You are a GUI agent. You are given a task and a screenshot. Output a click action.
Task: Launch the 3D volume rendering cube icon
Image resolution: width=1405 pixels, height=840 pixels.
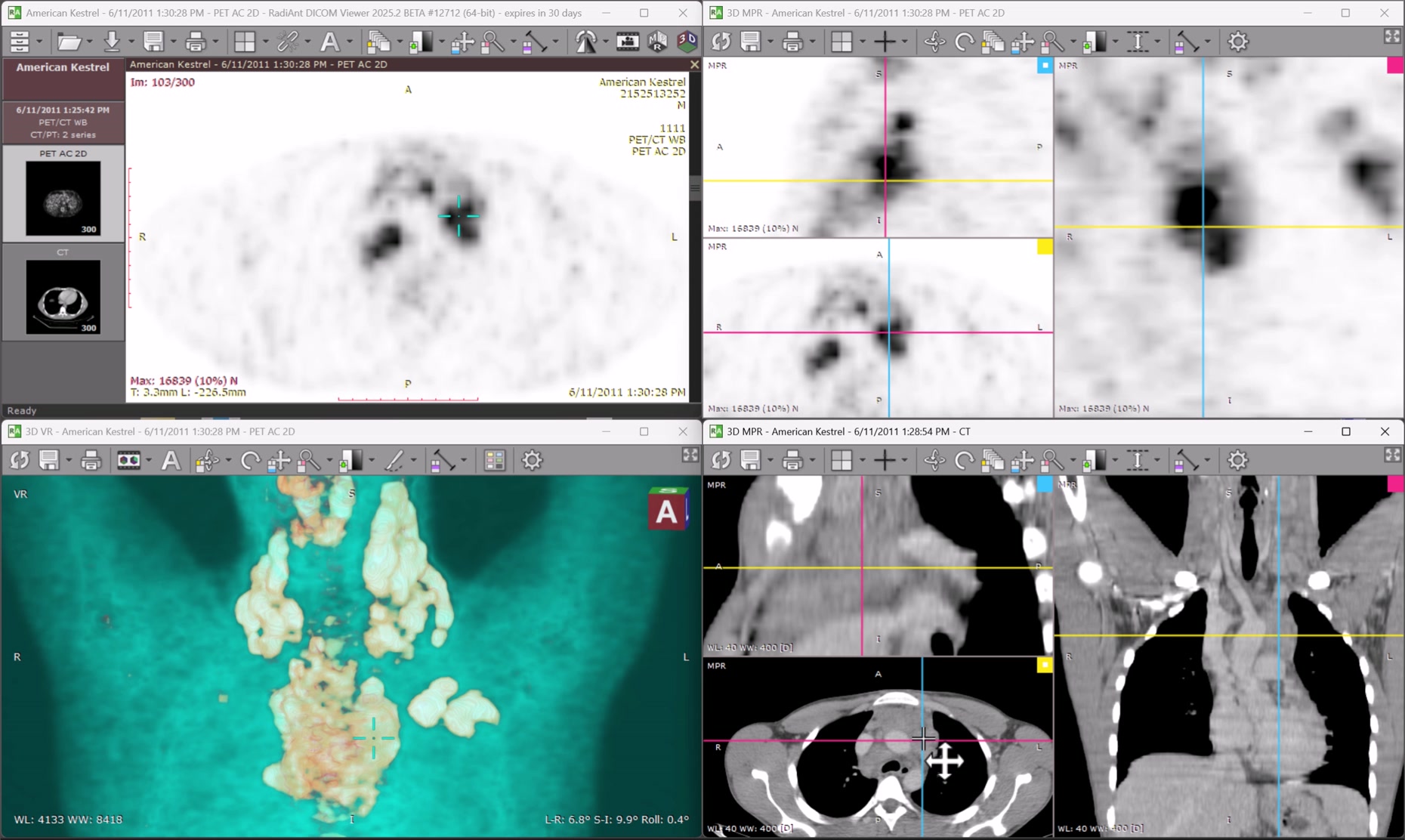(687, 42)
